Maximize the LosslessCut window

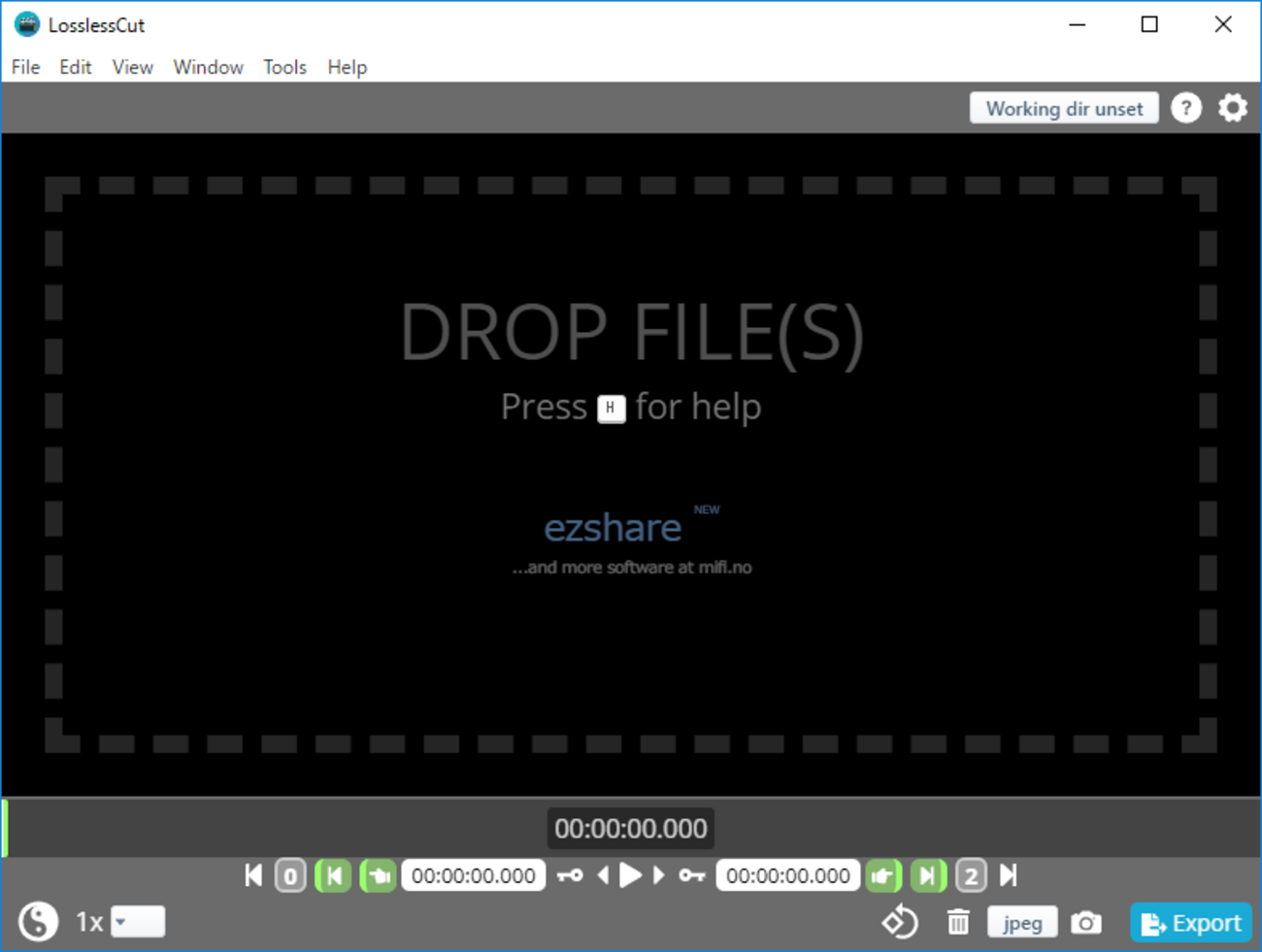(x=1149, y=24)
